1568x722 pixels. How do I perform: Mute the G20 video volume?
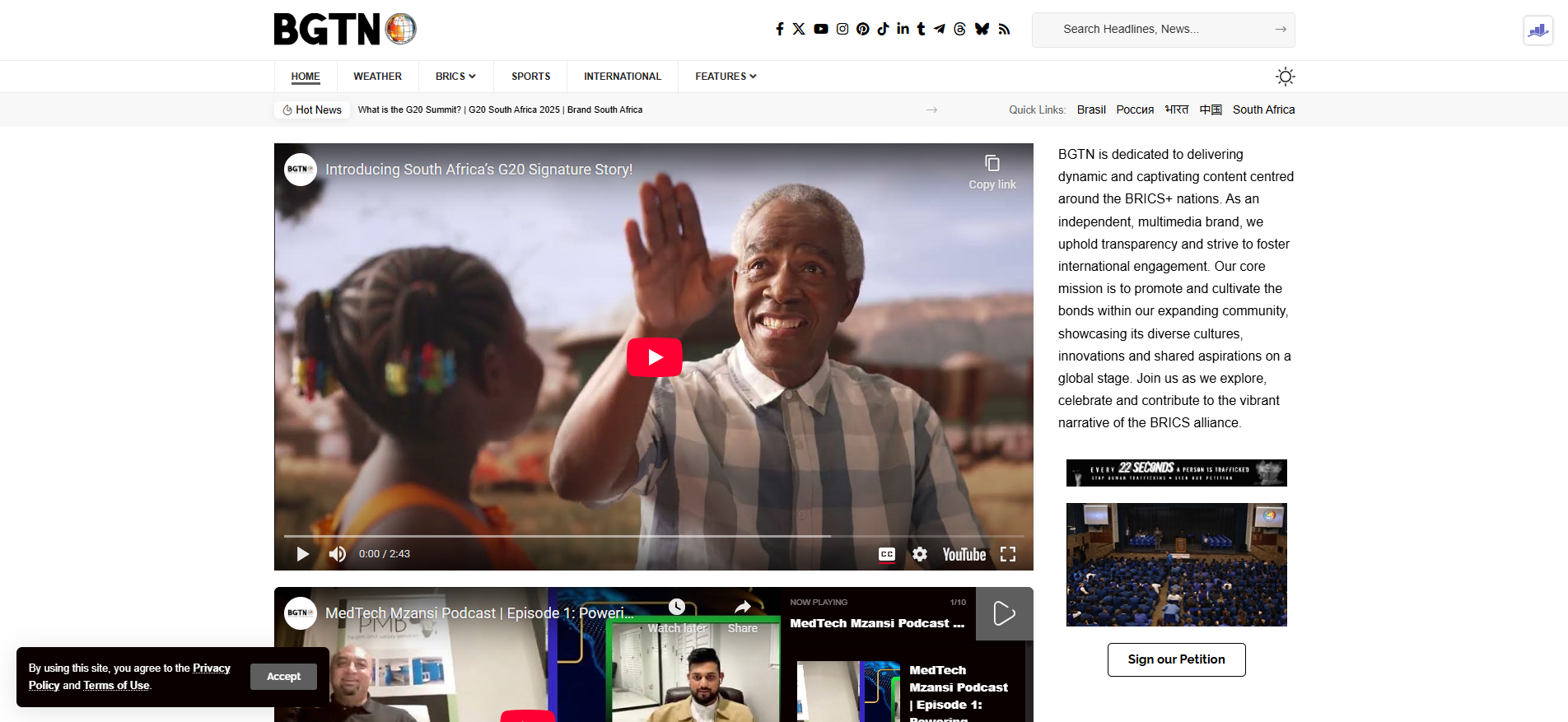pyautogui.click(x=337, y=554)
